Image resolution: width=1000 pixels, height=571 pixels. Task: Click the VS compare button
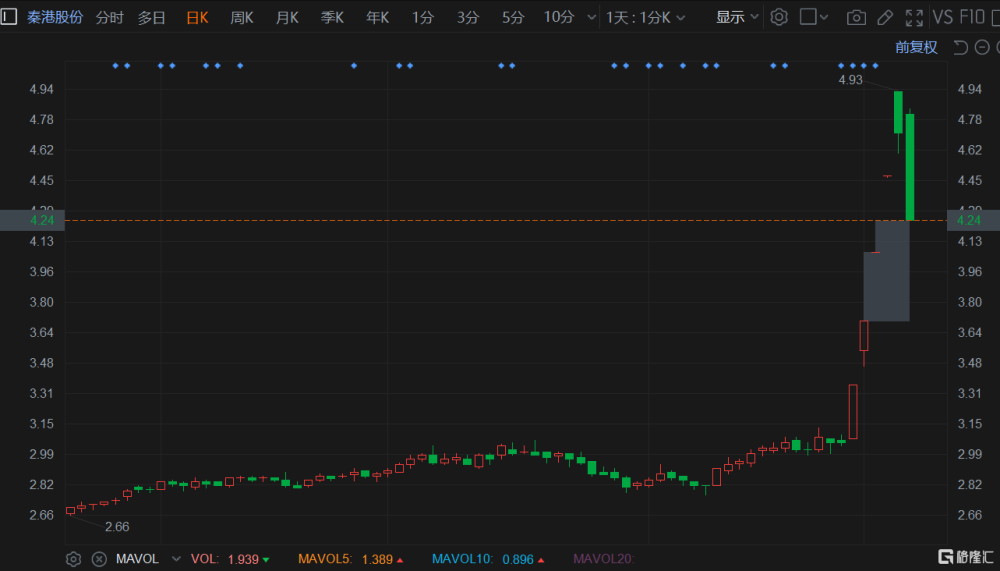point(942,17)
